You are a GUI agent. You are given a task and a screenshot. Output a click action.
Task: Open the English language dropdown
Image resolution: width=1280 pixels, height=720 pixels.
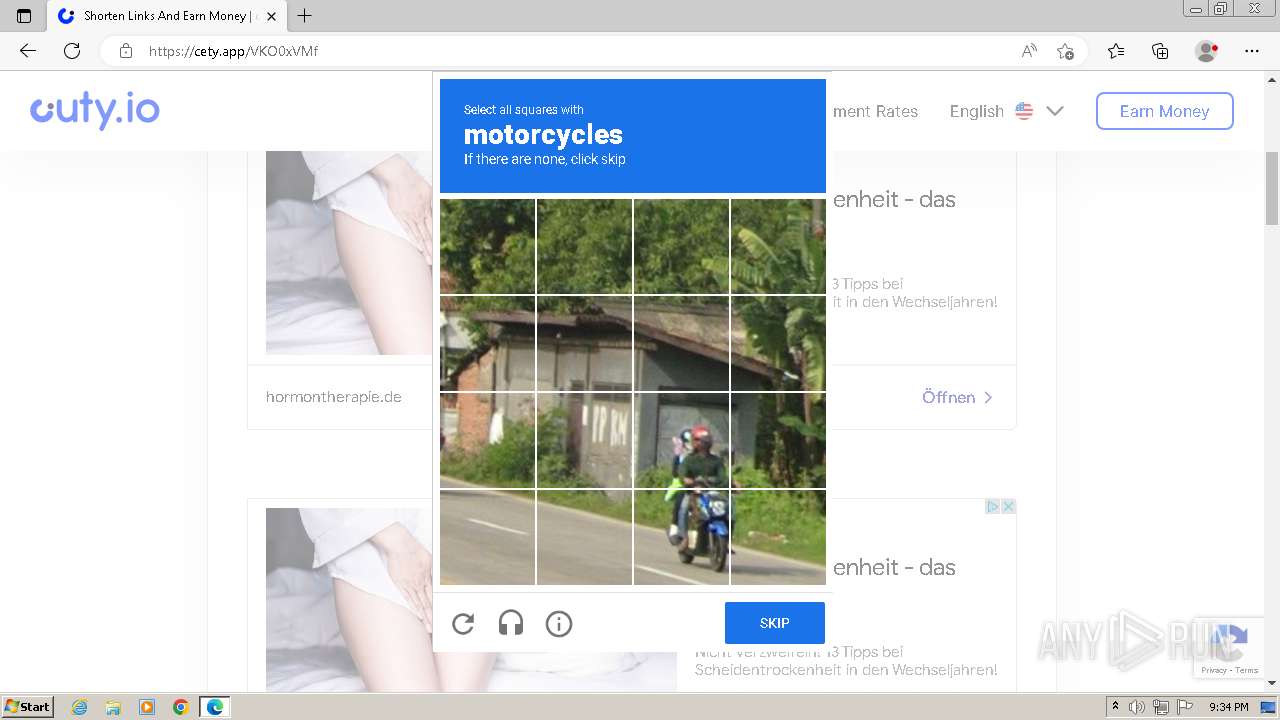point(1006,111)
